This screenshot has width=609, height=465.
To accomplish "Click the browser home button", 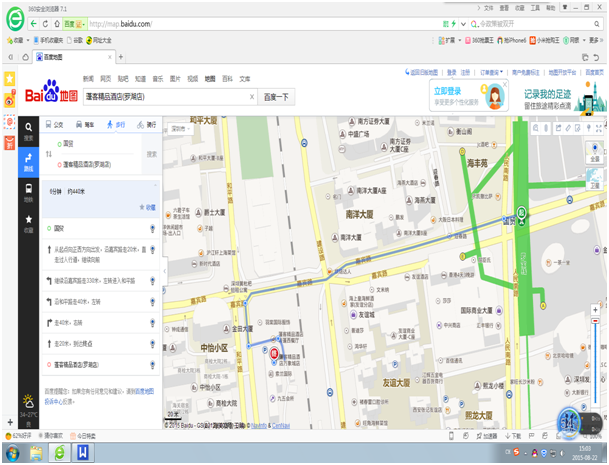I will (57, 24).
